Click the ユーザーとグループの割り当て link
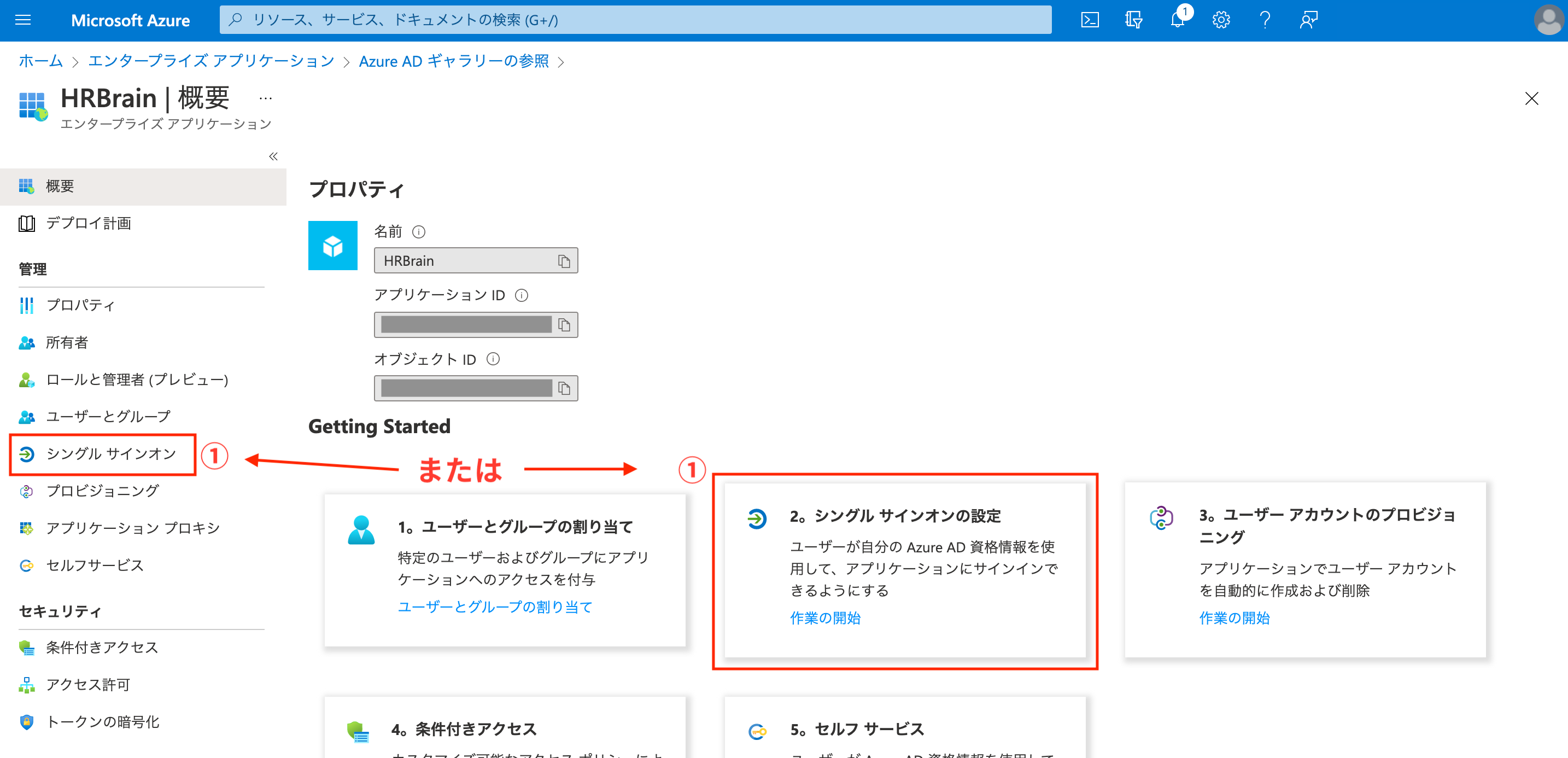This screenshot has width=1568, height=758. coord(495,607)
